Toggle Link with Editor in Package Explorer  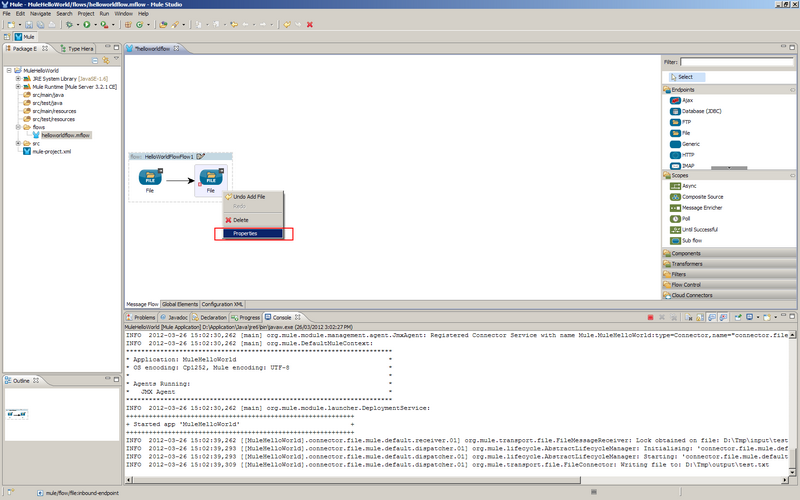tap(106, 60)
